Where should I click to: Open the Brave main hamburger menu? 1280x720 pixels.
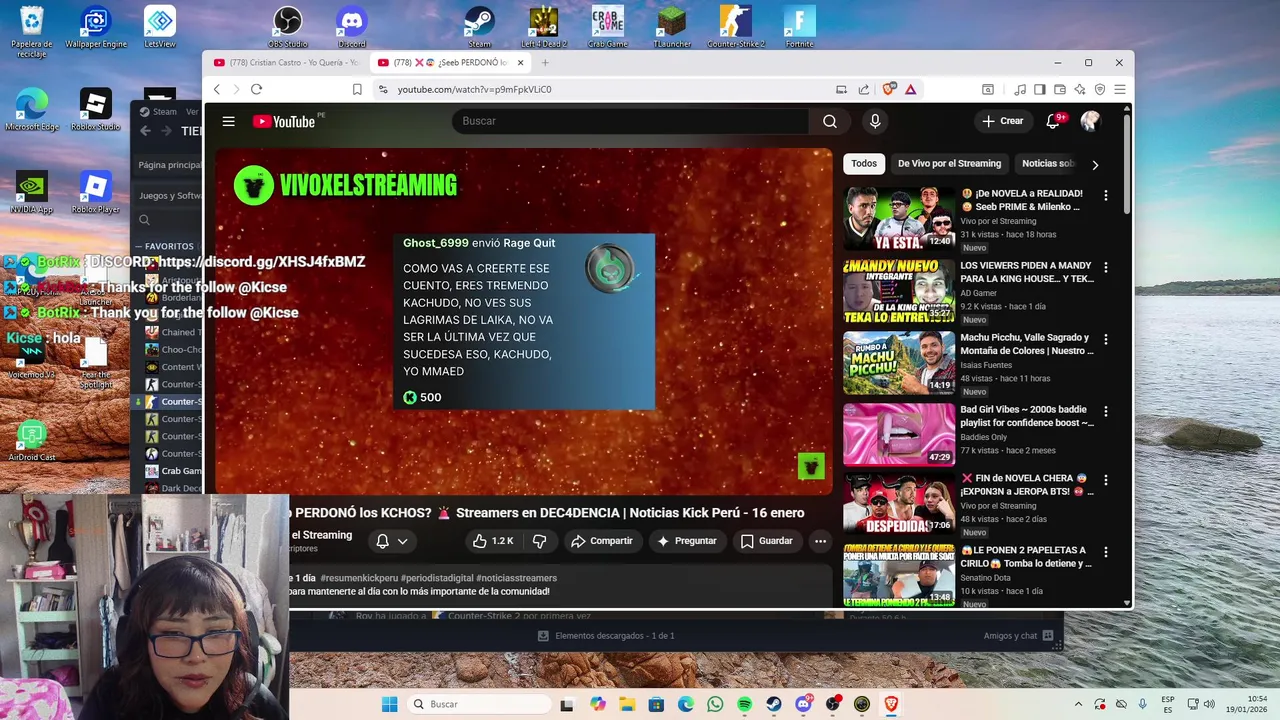[1120, 89]
